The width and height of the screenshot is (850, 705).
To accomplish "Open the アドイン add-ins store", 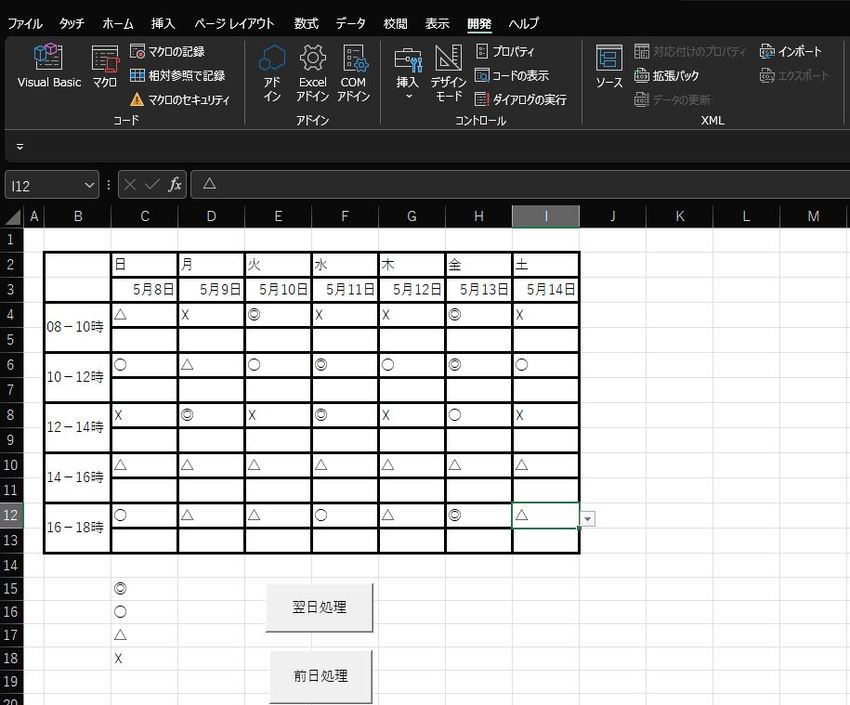I will pyautogui.click(x=272, y=73).
